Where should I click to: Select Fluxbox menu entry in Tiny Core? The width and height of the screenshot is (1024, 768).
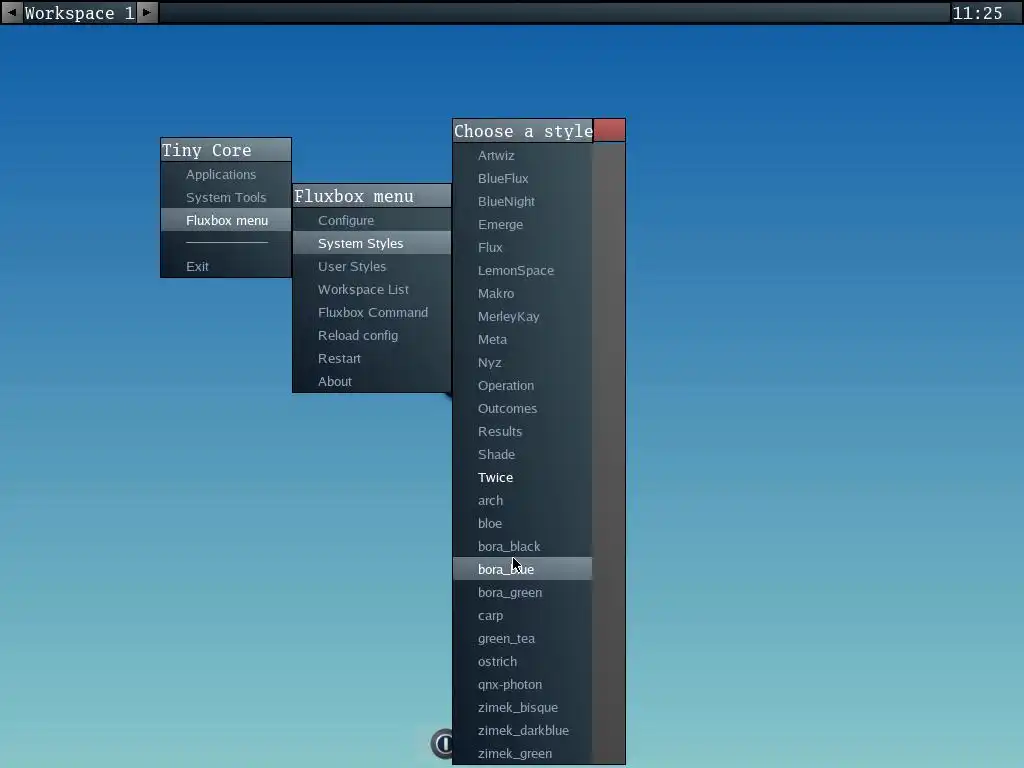[x=226, y=220]
